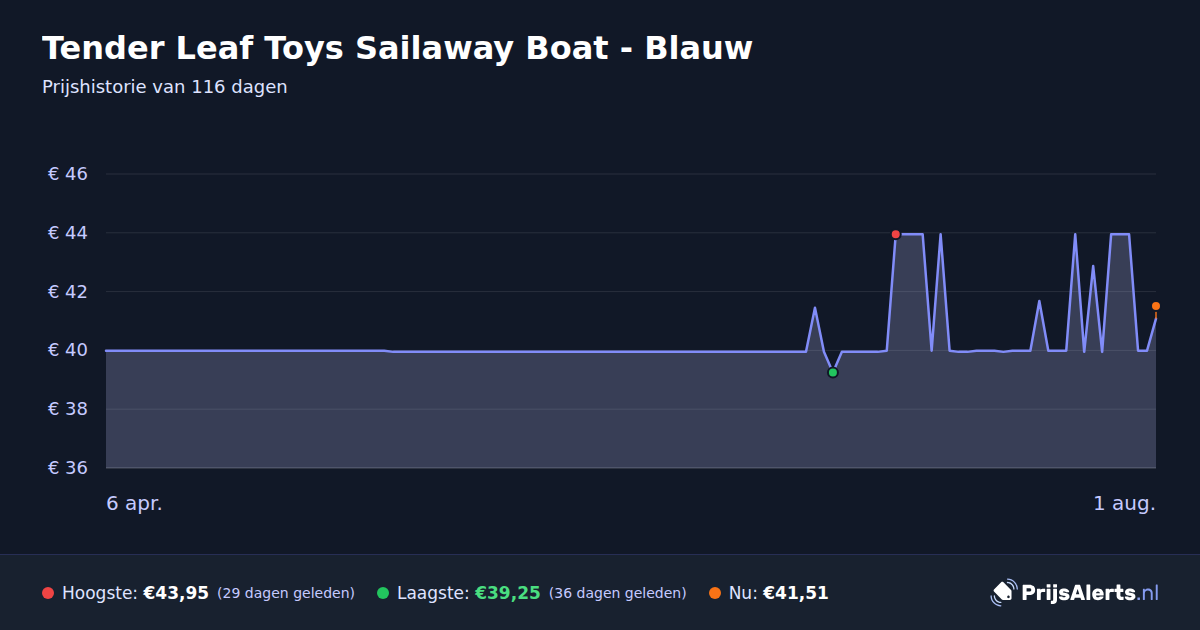This screenshot has width=1200, height=630.
Task: Click the € 42 axis label
Action: click(68, 292)
